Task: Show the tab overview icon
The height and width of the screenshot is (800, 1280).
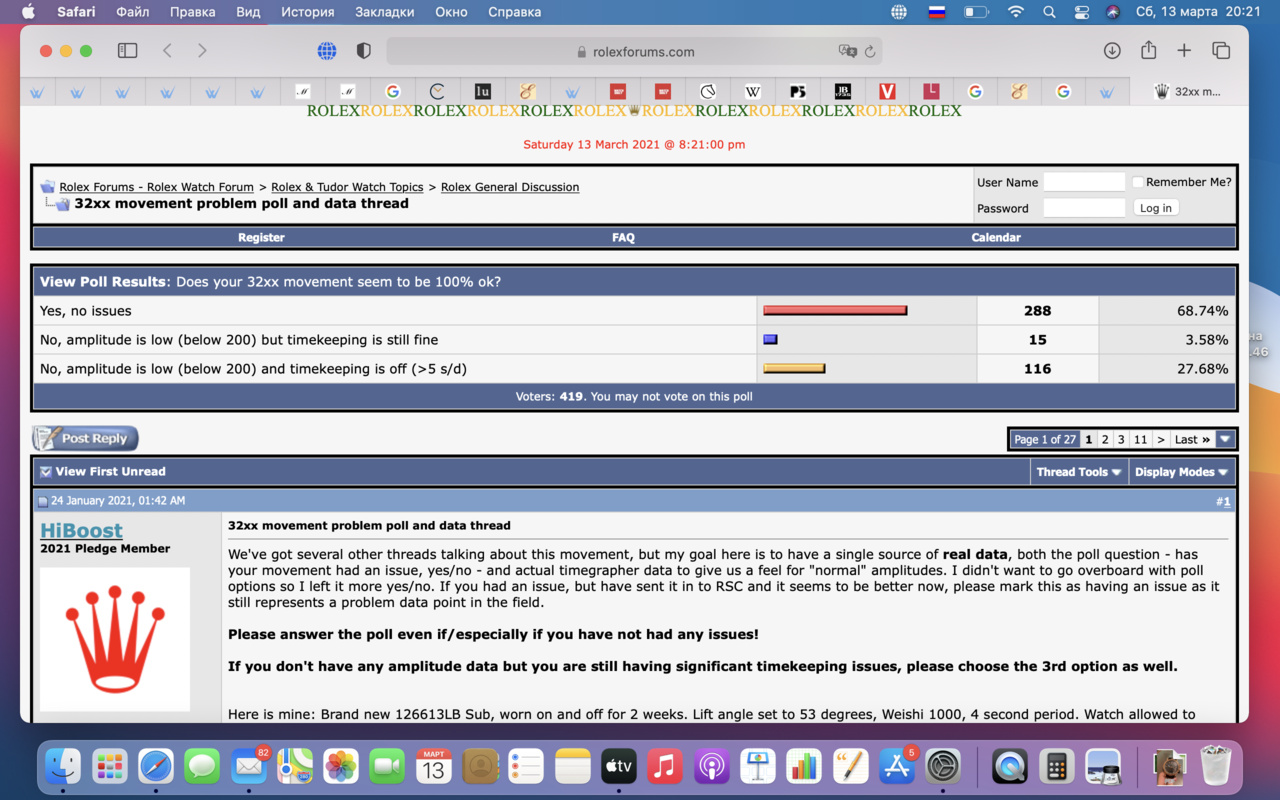Action: (x=1221, y=51)
